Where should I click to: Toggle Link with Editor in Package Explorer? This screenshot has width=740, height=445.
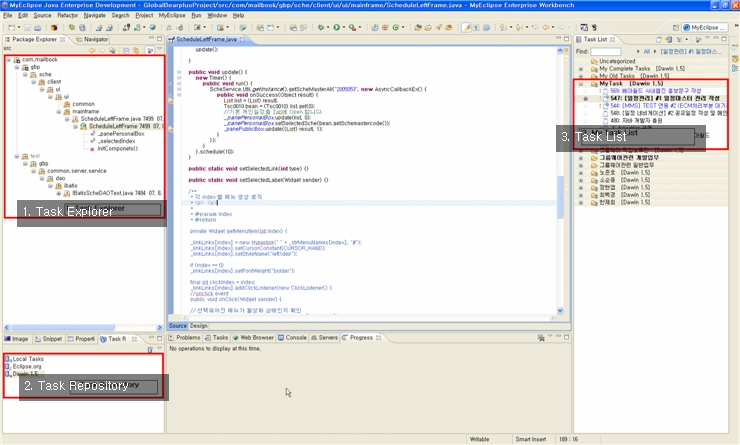pos(136,50)
